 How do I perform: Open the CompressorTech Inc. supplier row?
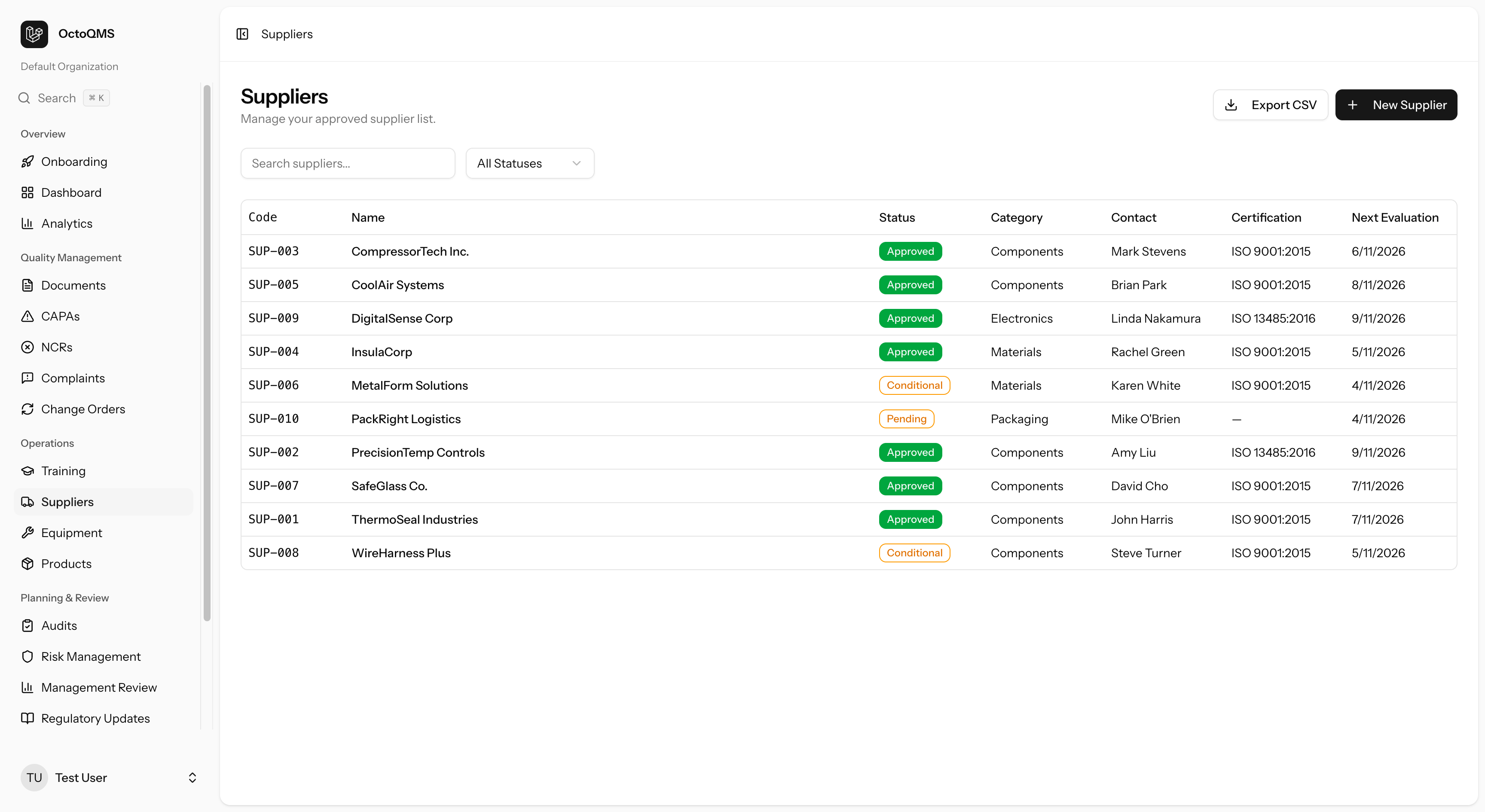coord(849,251)
